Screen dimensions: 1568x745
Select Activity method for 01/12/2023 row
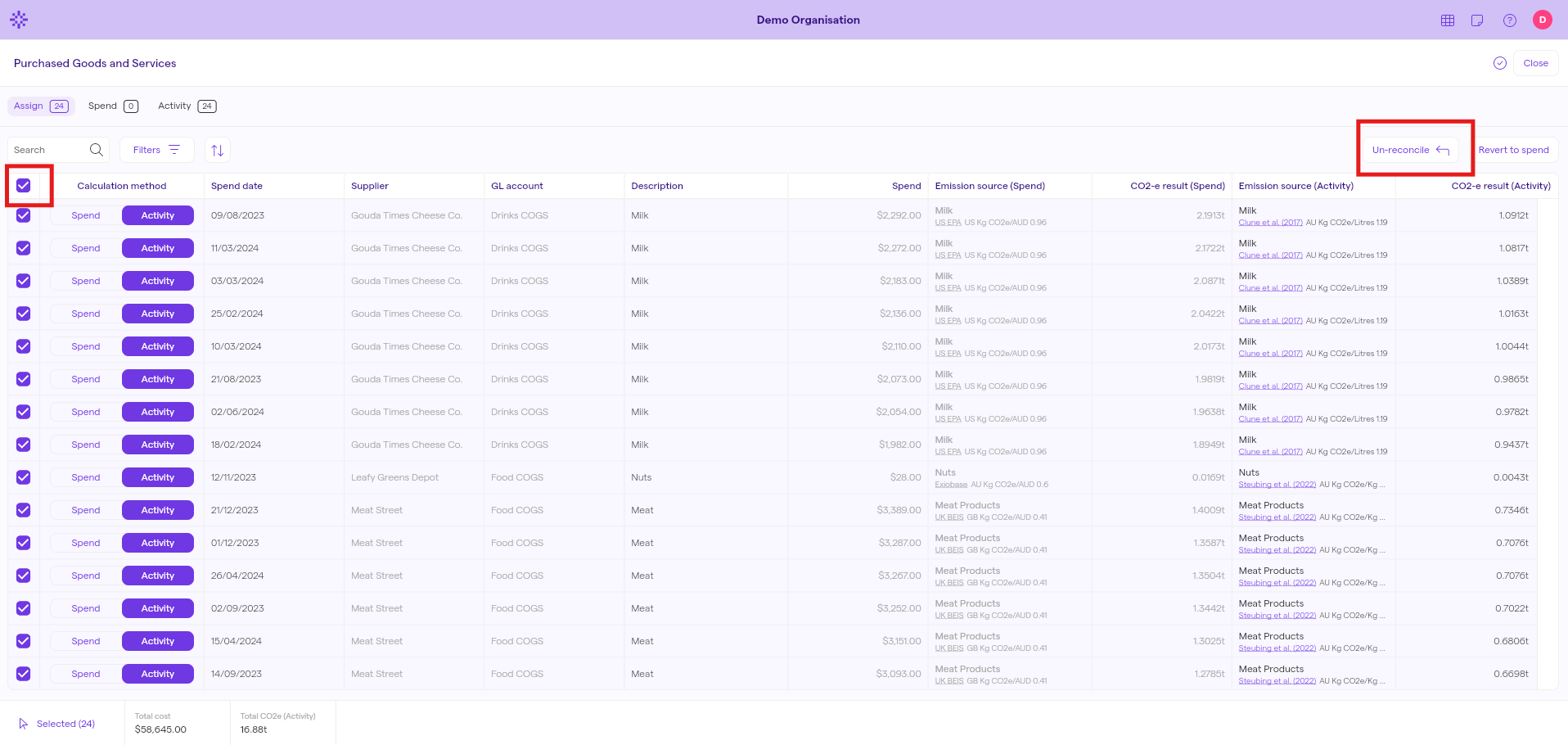(x=158, y=543)
